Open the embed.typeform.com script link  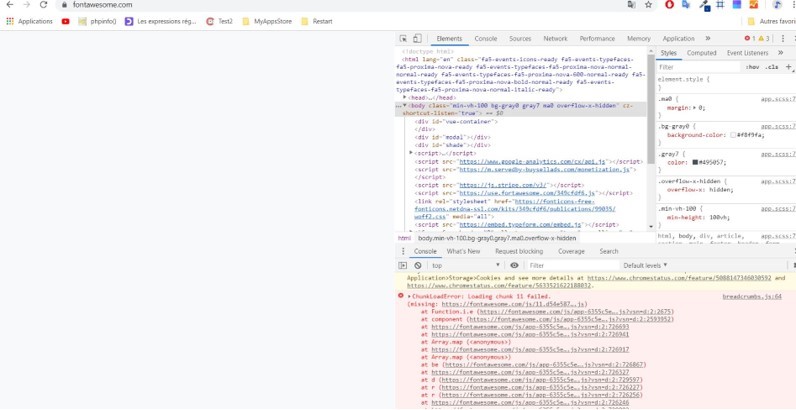[x=520, y=225]
